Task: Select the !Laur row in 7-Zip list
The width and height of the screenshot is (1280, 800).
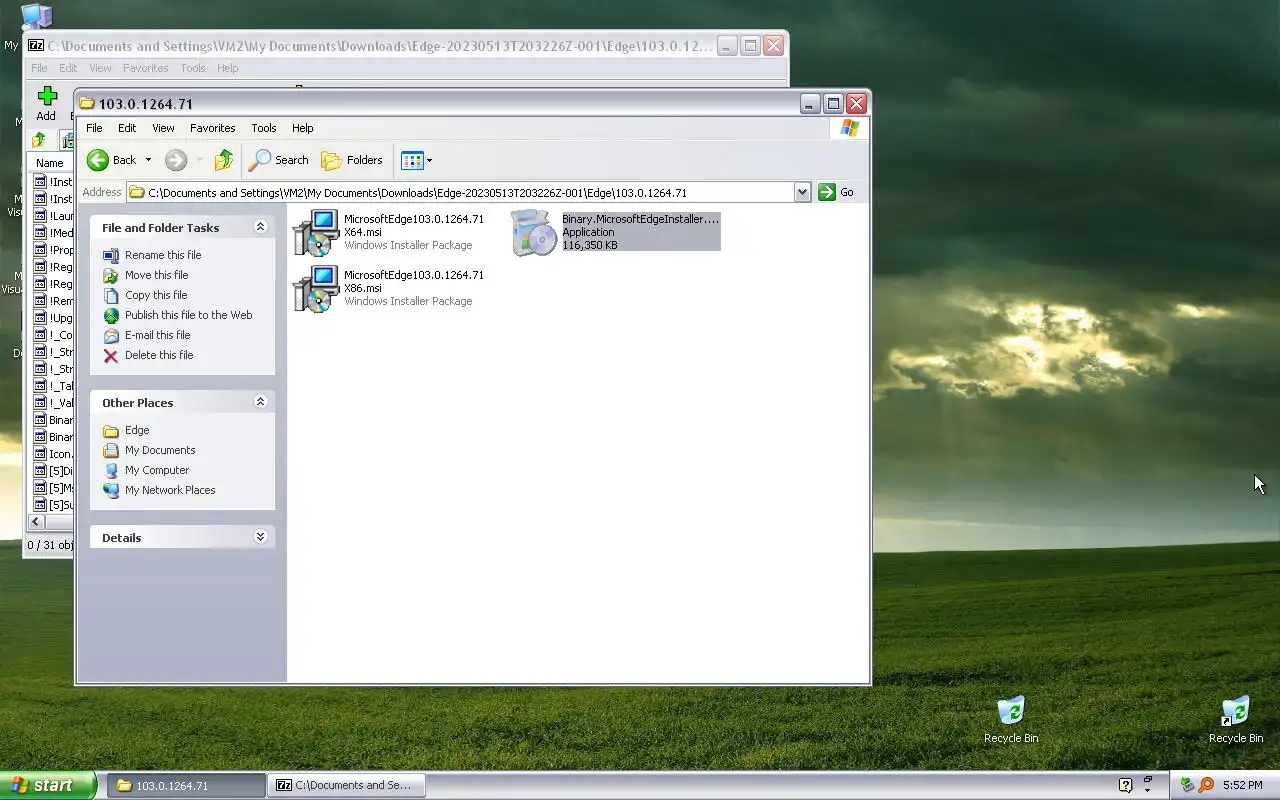Action: click(x=53, y=216)
